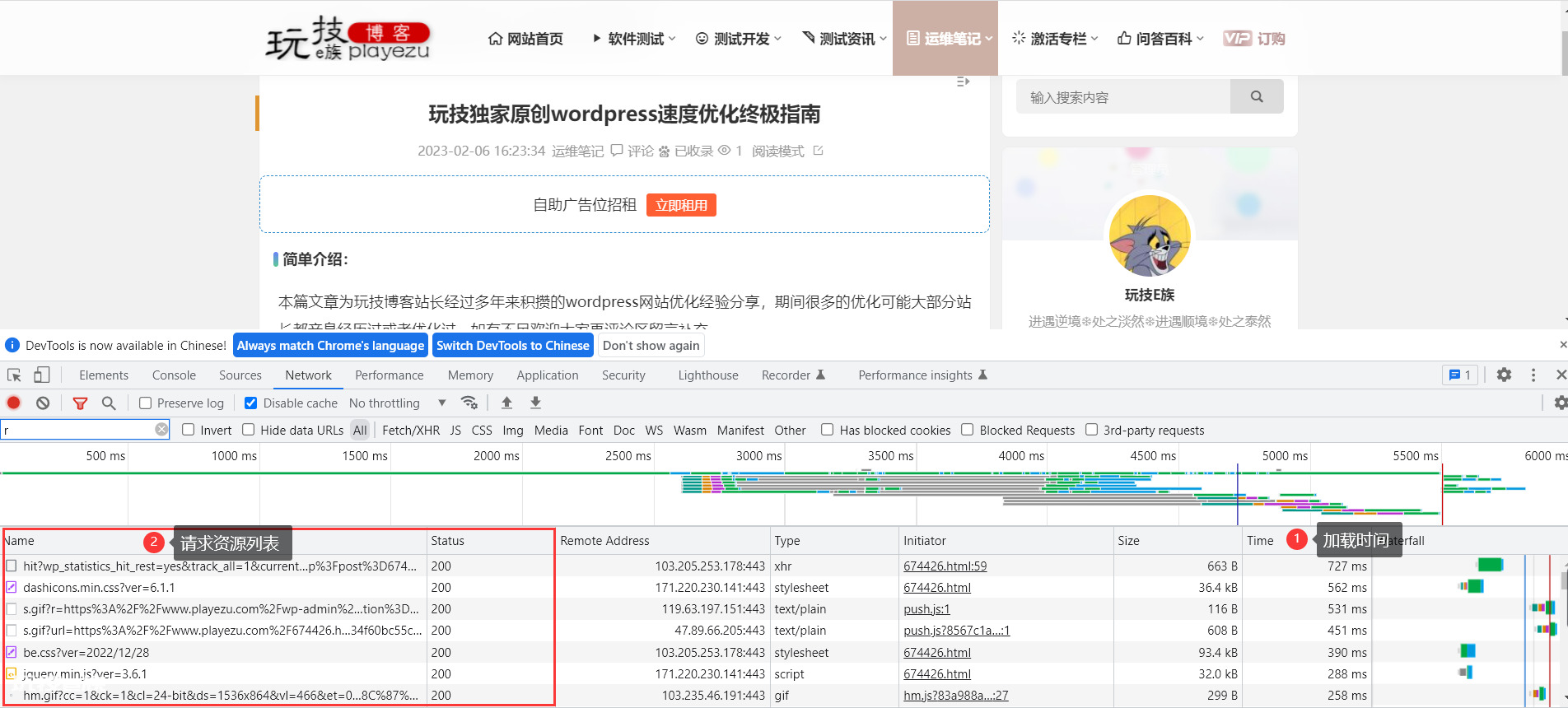Select the dashicons.min.css?ver=6.1.1 request
Viewport: 1568px width, 708px height.
(x=99, y=588)
